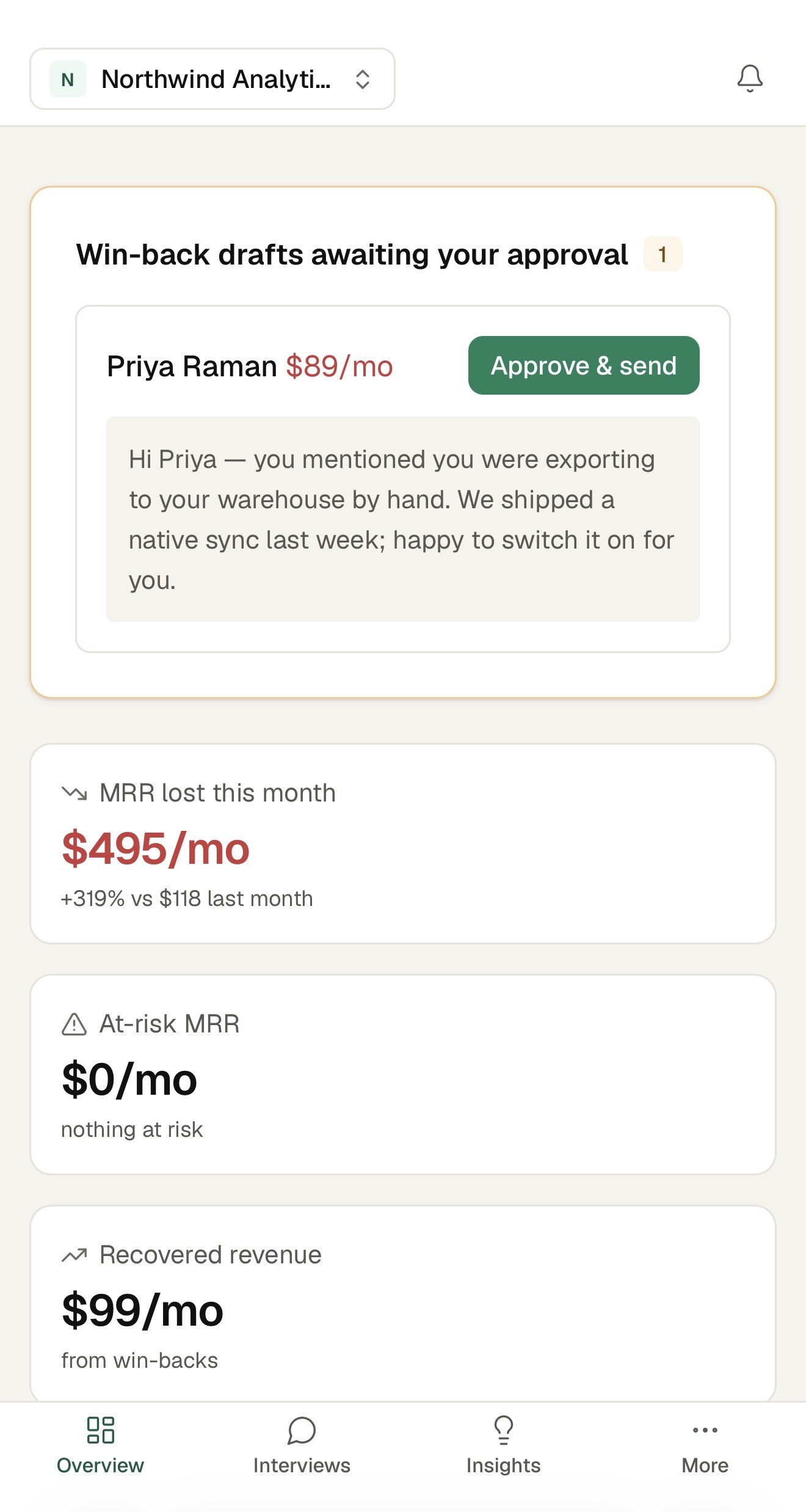Click the green N workspace avatar
The width and height of the screenshot is (806, 1512).
68,79
